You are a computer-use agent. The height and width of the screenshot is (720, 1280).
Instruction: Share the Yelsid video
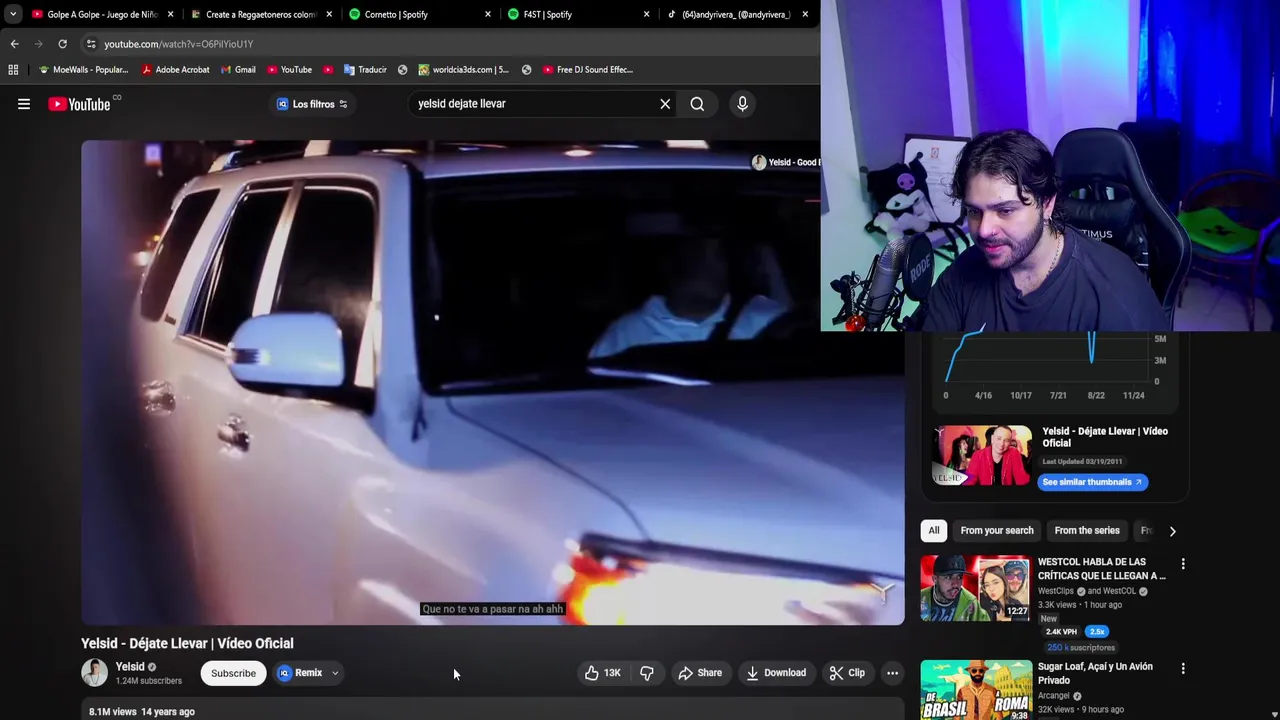click(x=700, y=673)
